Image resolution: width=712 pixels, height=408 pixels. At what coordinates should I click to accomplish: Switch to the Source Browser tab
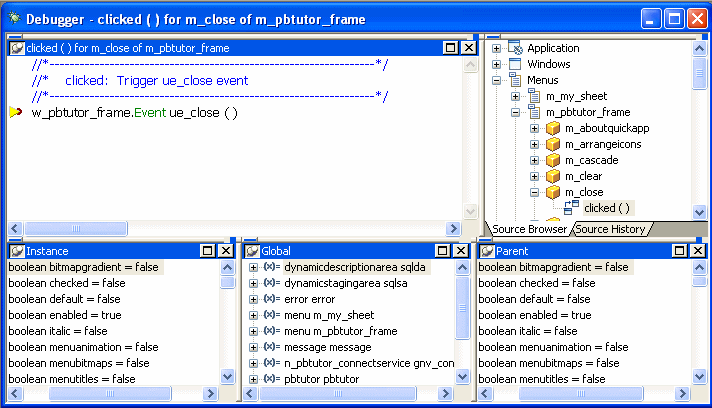tap(529, 229)
